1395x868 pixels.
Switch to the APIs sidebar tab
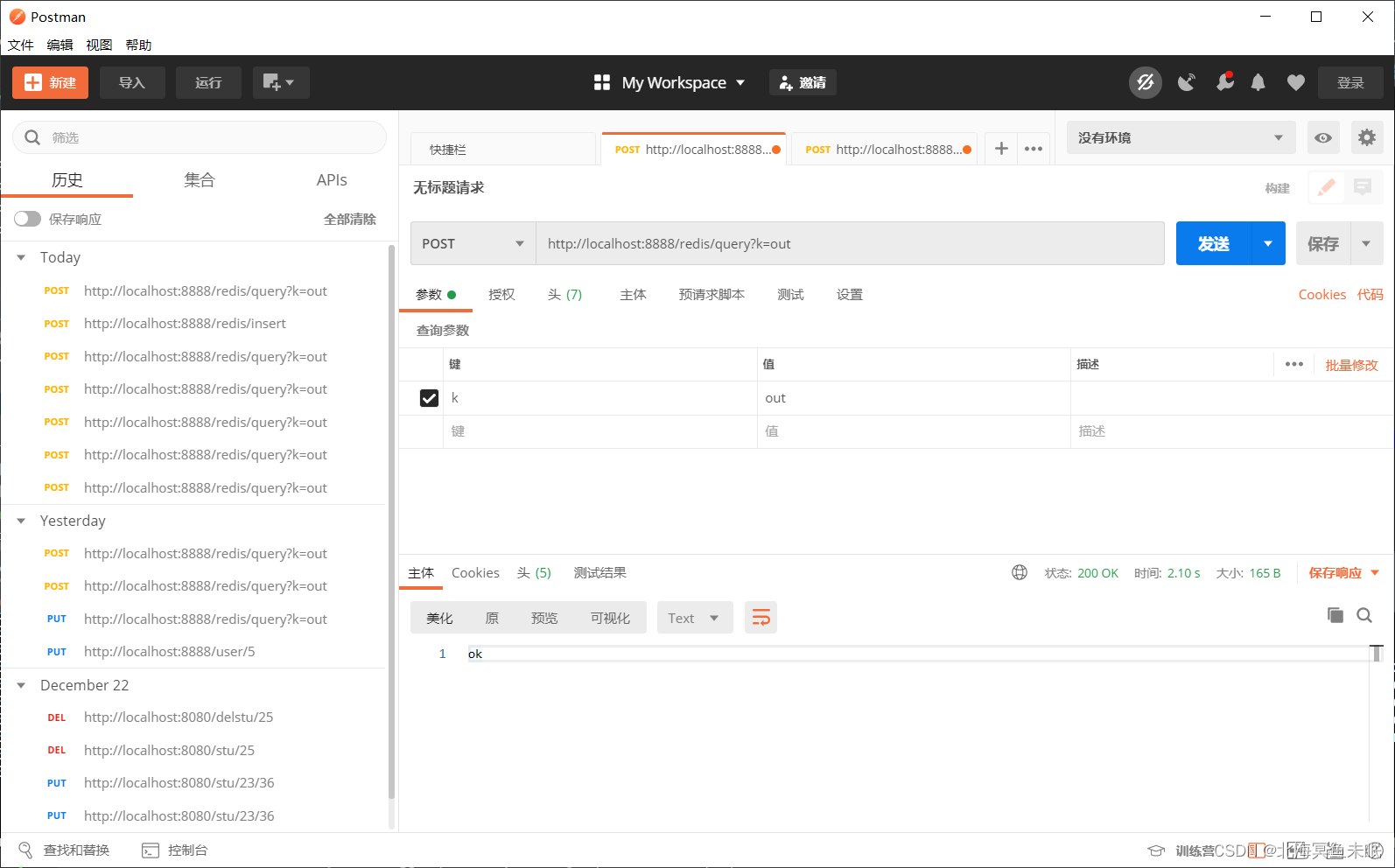pyautogui.click(x=332, y=179)
